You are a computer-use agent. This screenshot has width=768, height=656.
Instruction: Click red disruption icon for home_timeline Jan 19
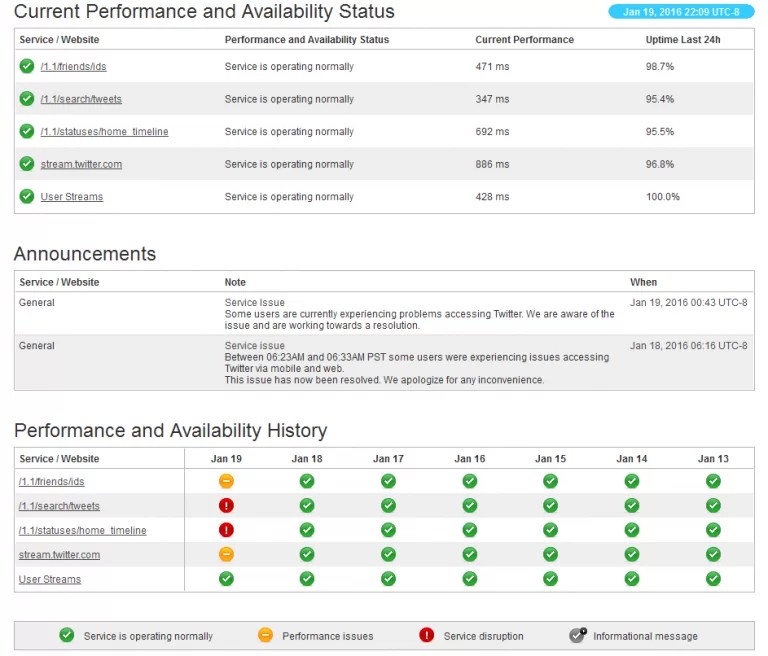[x=226, y=530]
